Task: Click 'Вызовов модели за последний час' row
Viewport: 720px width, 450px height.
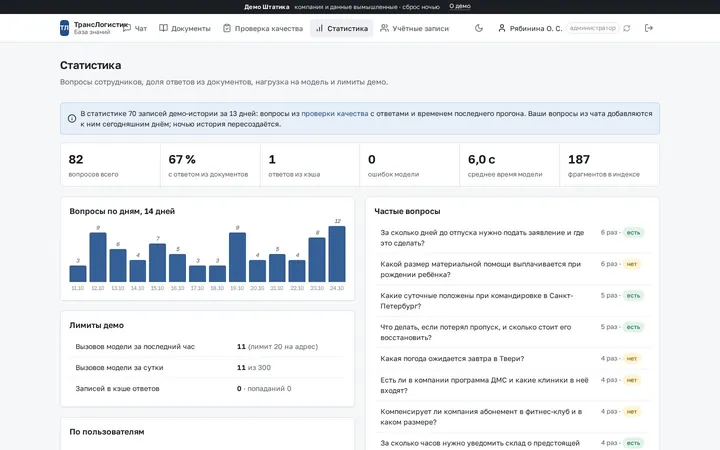Action: click(x=207, y=347)
